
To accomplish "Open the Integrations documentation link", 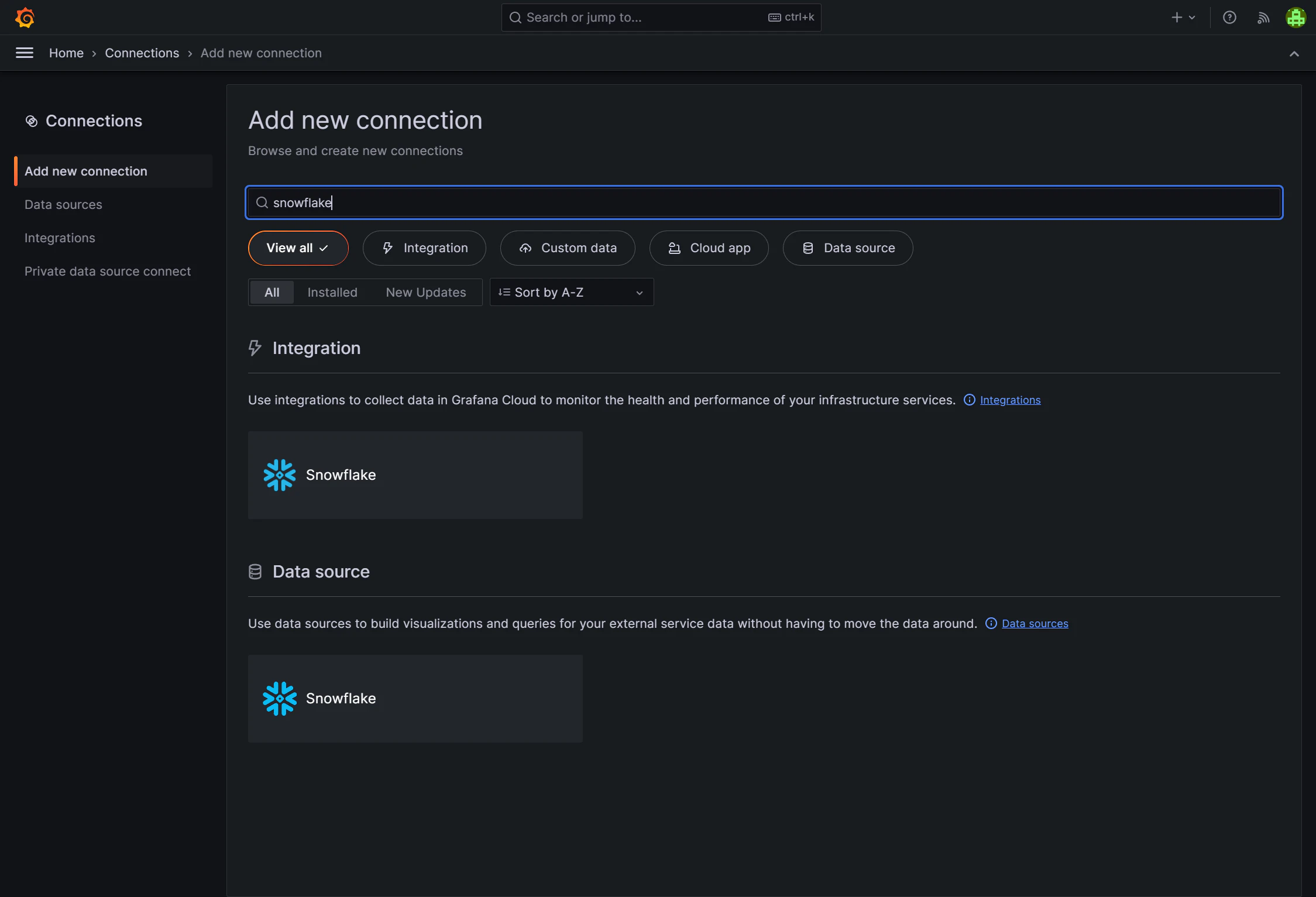I will click(1010, 400).
